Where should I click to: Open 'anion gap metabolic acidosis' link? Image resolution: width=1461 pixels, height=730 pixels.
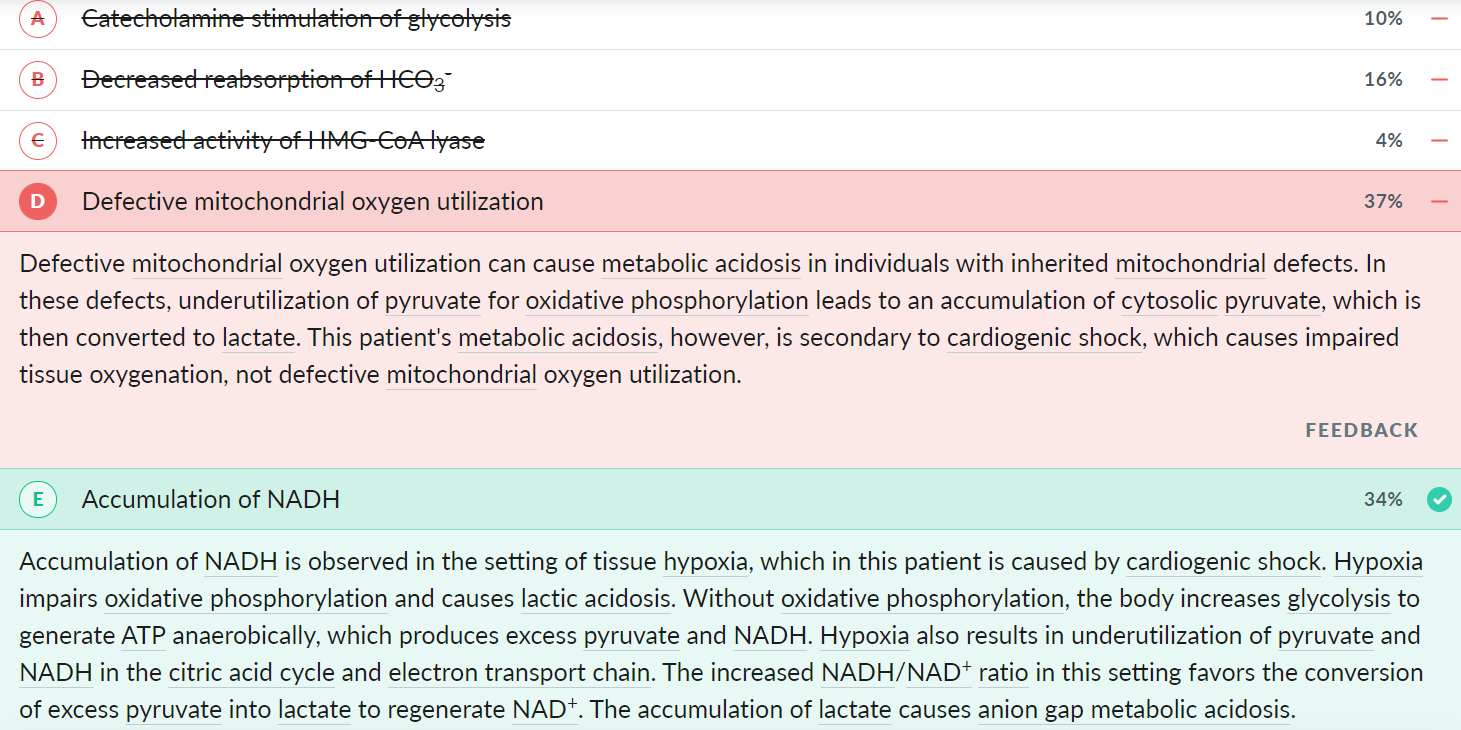[1133, 710]
